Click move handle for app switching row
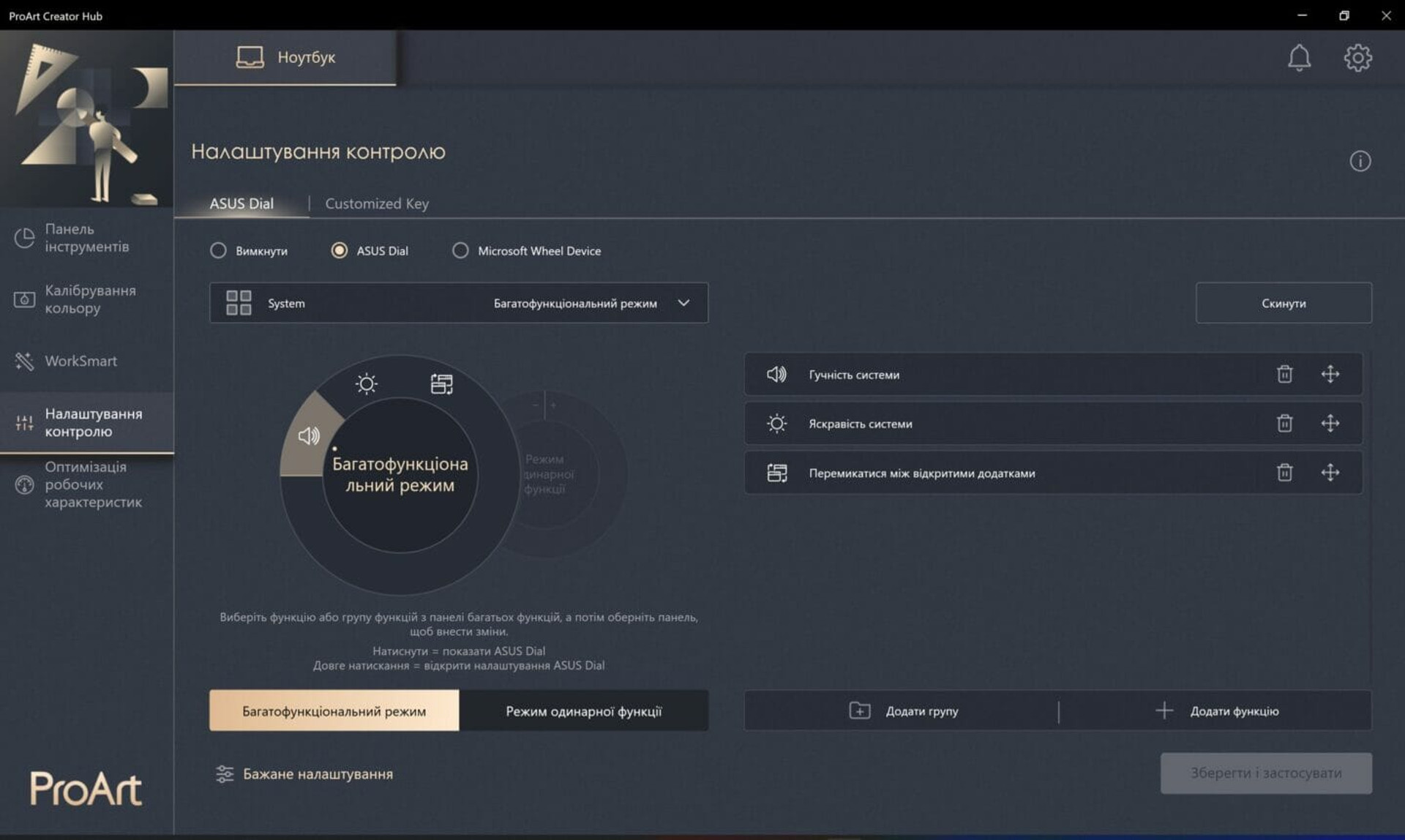The image size is (1405, 840). 1330,473
